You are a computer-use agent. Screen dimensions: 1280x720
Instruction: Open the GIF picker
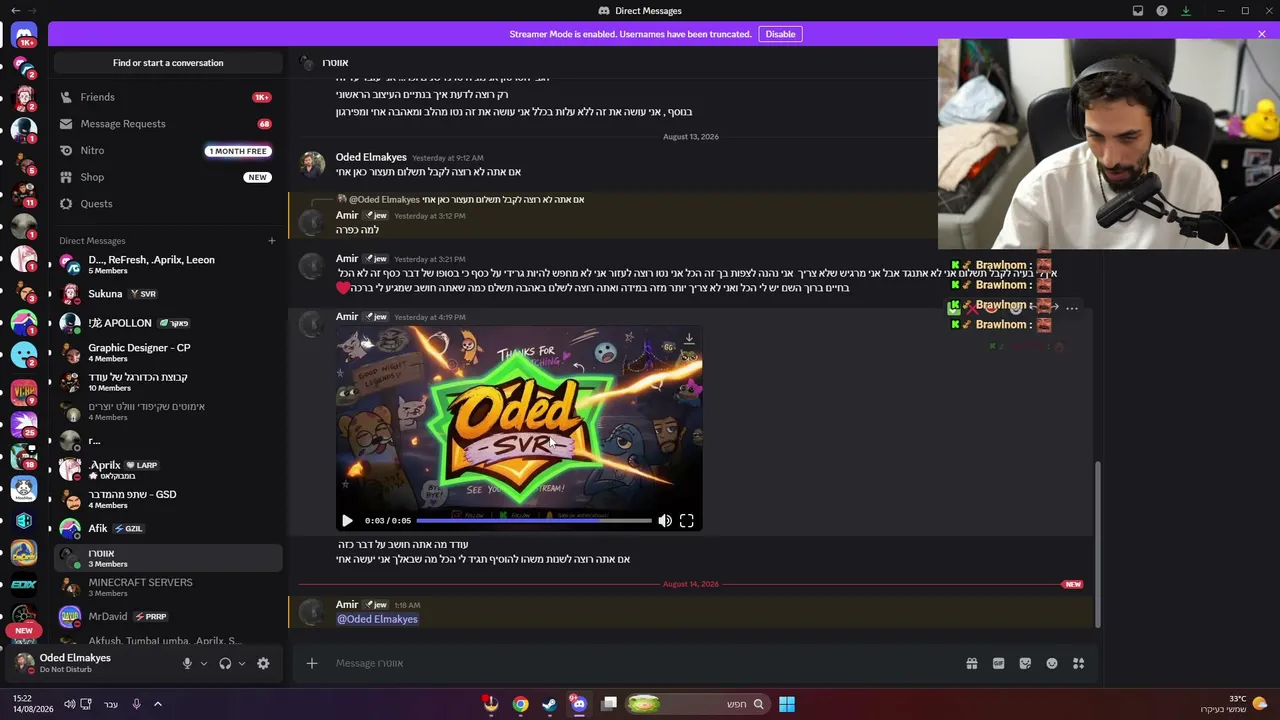tap(998, 663)
